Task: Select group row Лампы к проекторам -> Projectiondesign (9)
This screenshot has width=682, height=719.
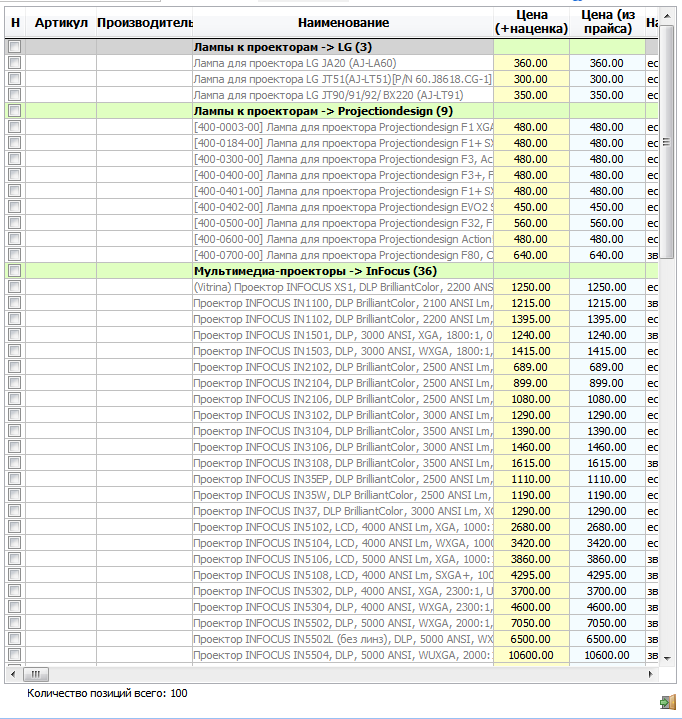Action: [x=332, y=111]
